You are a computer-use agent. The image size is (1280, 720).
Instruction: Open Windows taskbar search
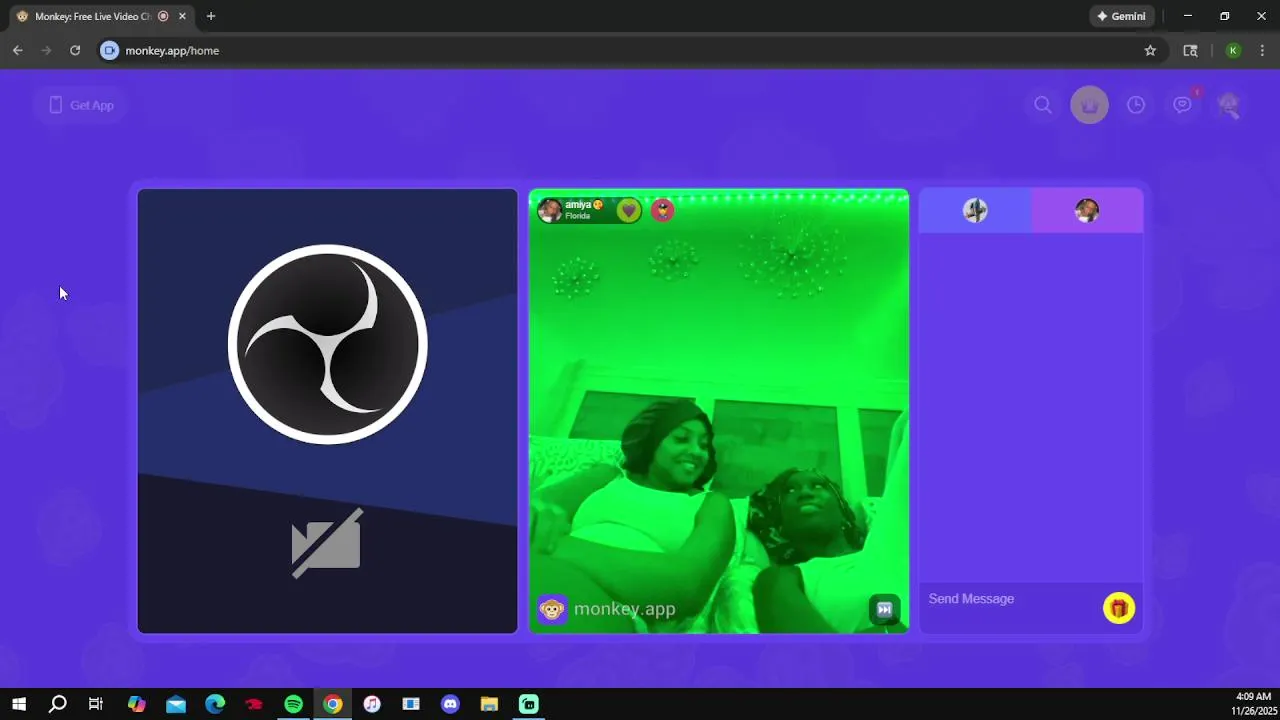tap(58, 704)
